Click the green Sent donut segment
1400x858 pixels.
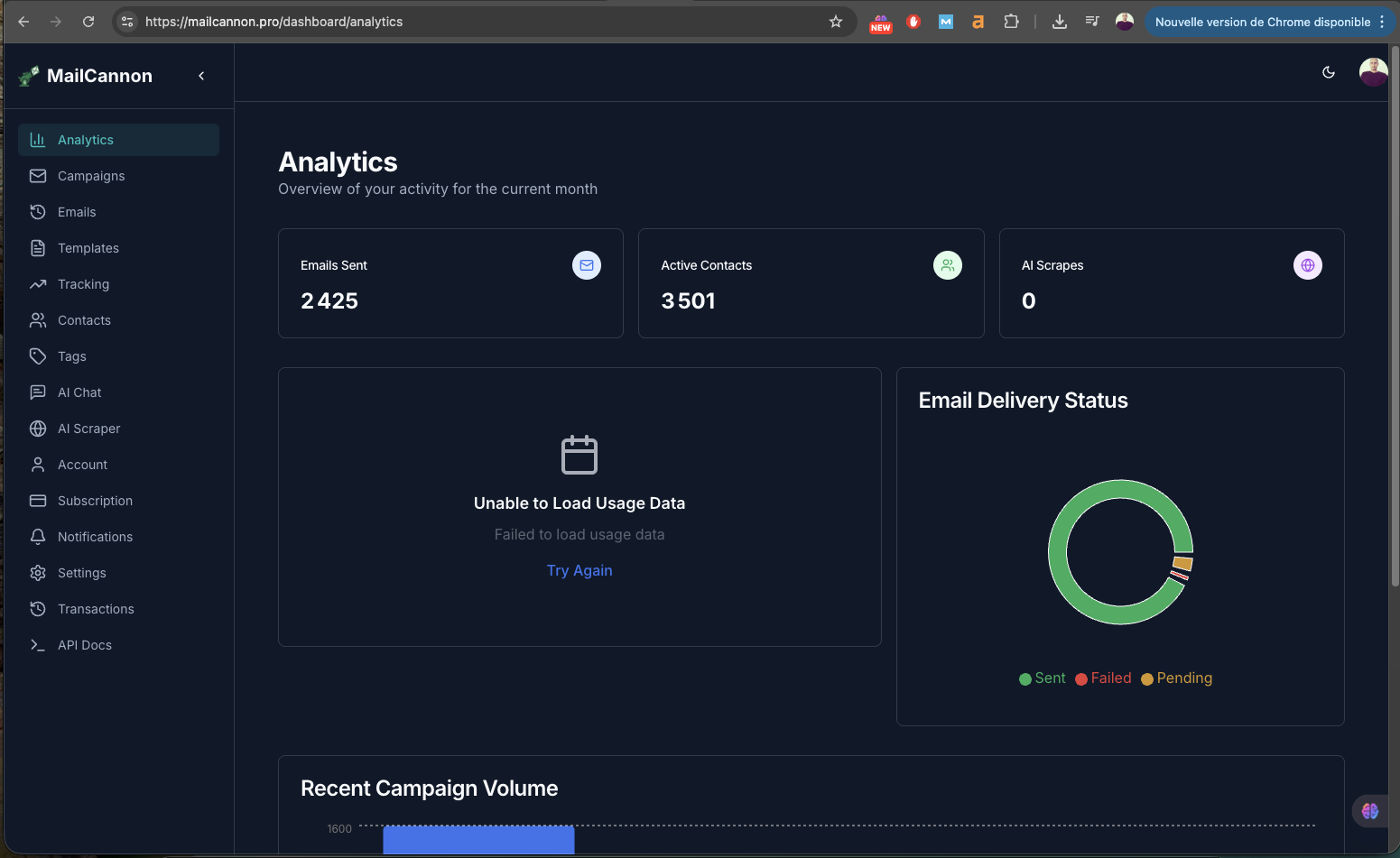coord(1058,552)
